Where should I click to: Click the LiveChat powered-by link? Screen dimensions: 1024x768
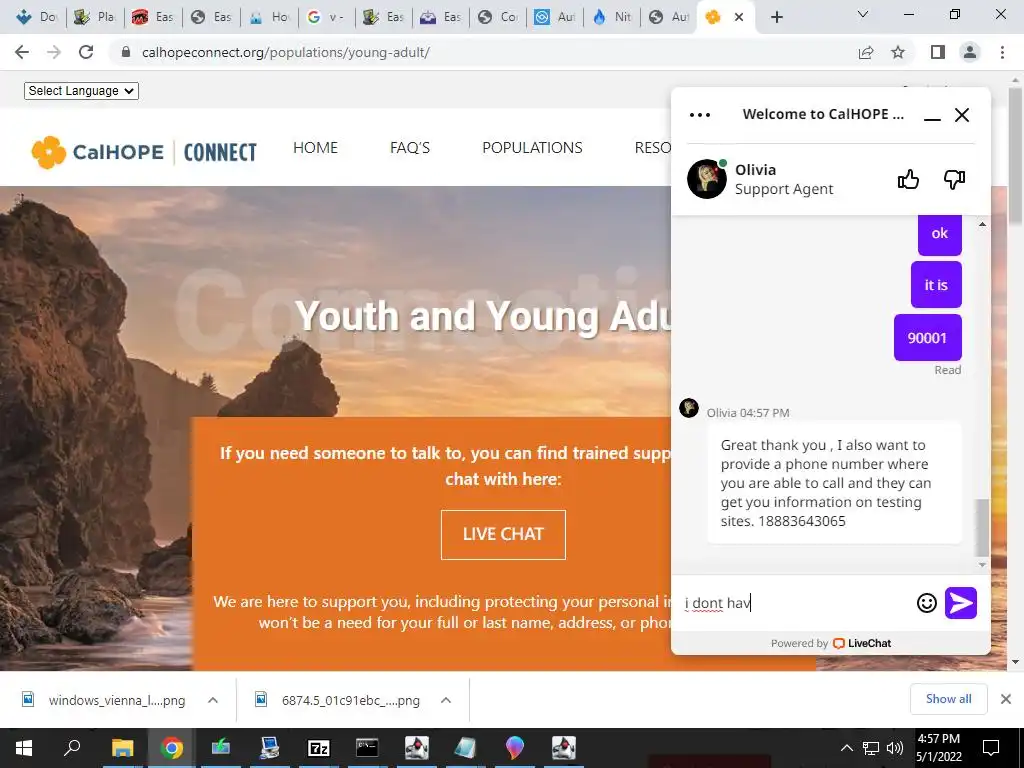pyautogui.click(x=862, y=643)
